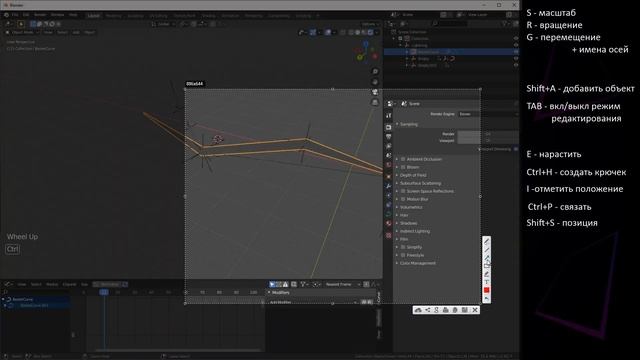Switch viewport to rendered shading
The image size is (640, 360).
[x=370, y=32]
